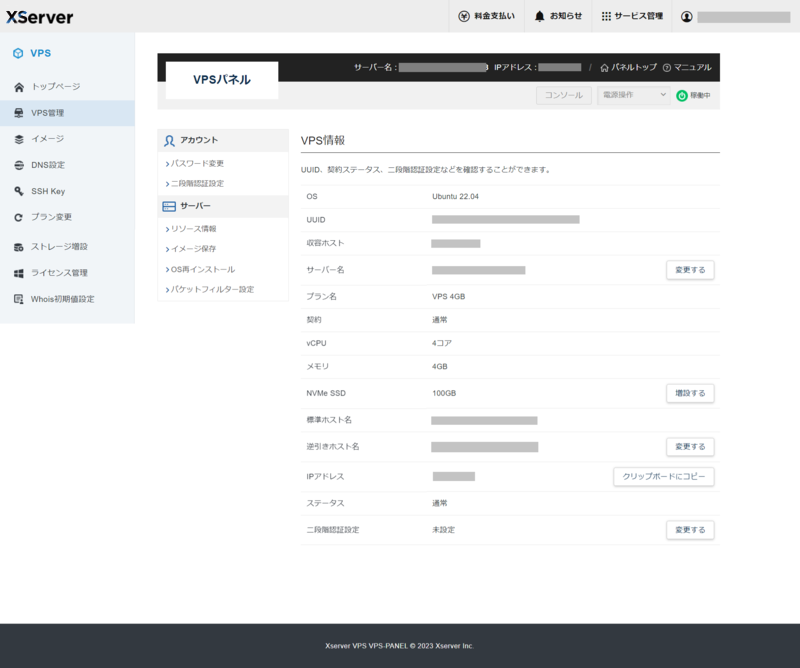The image size is (800, 668).
Task: Open パスワード変更 in side menu
Action: (195, 163)
